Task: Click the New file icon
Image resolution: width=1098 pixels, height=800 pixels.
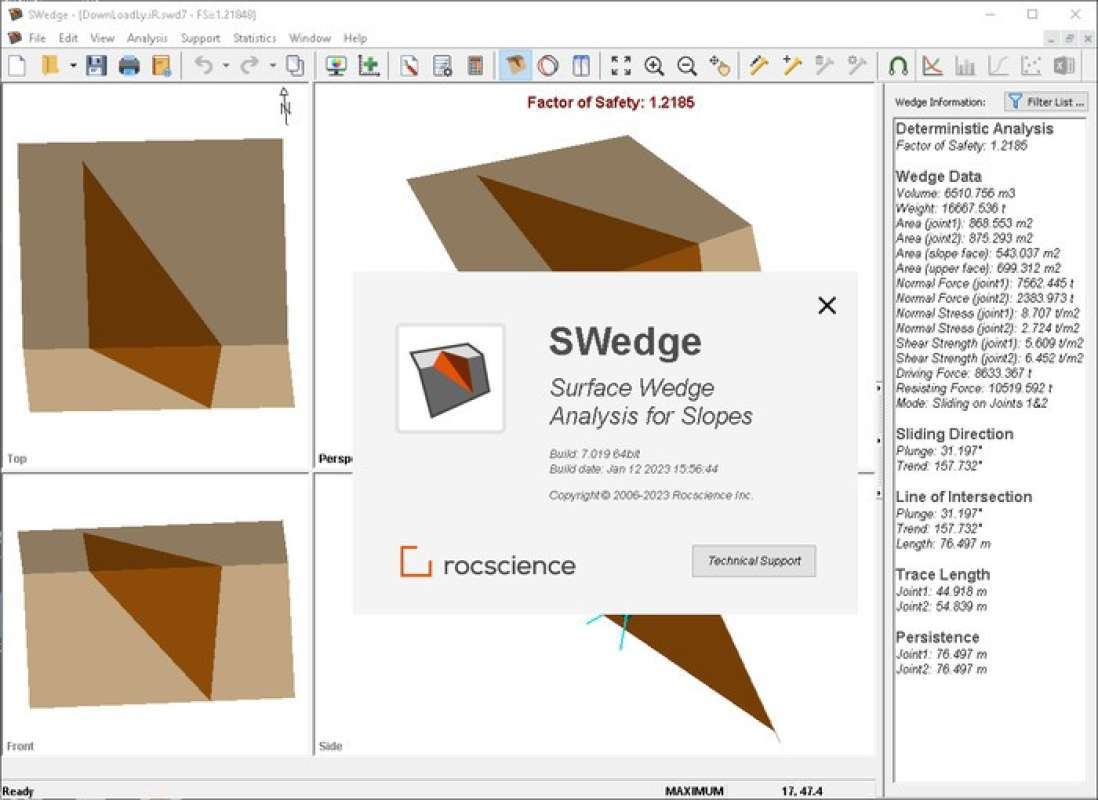Action: (x=17, y=66)
